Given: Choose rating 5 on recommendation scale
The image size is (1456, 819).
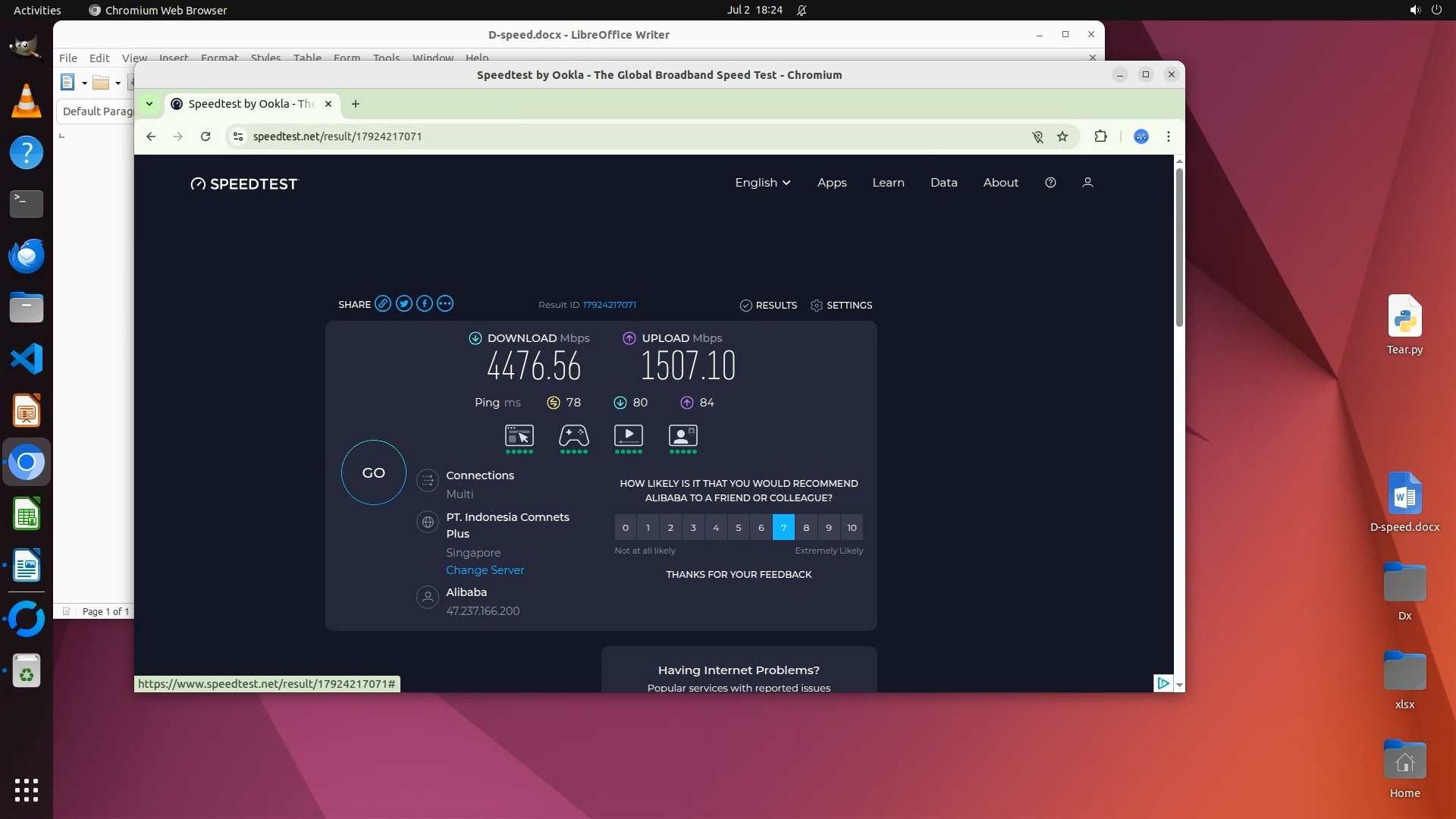Looking at the screenshot, I should tap(739, 528).
